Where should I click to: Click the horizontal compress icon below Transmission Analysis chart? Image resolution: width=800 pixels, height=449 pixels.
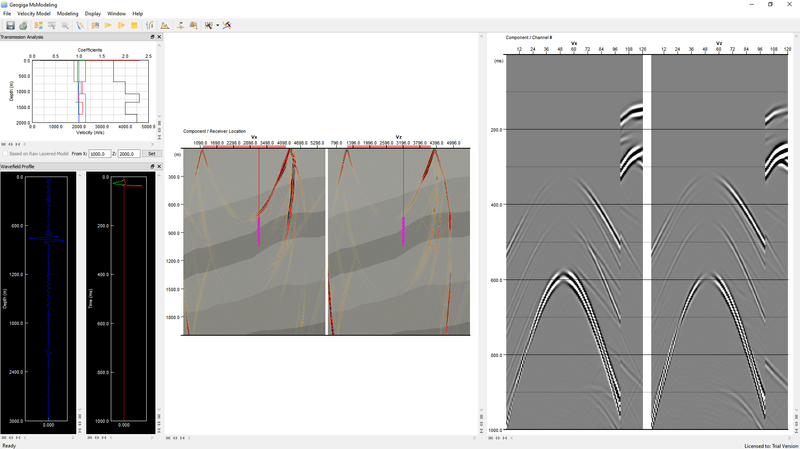point(18,144)
